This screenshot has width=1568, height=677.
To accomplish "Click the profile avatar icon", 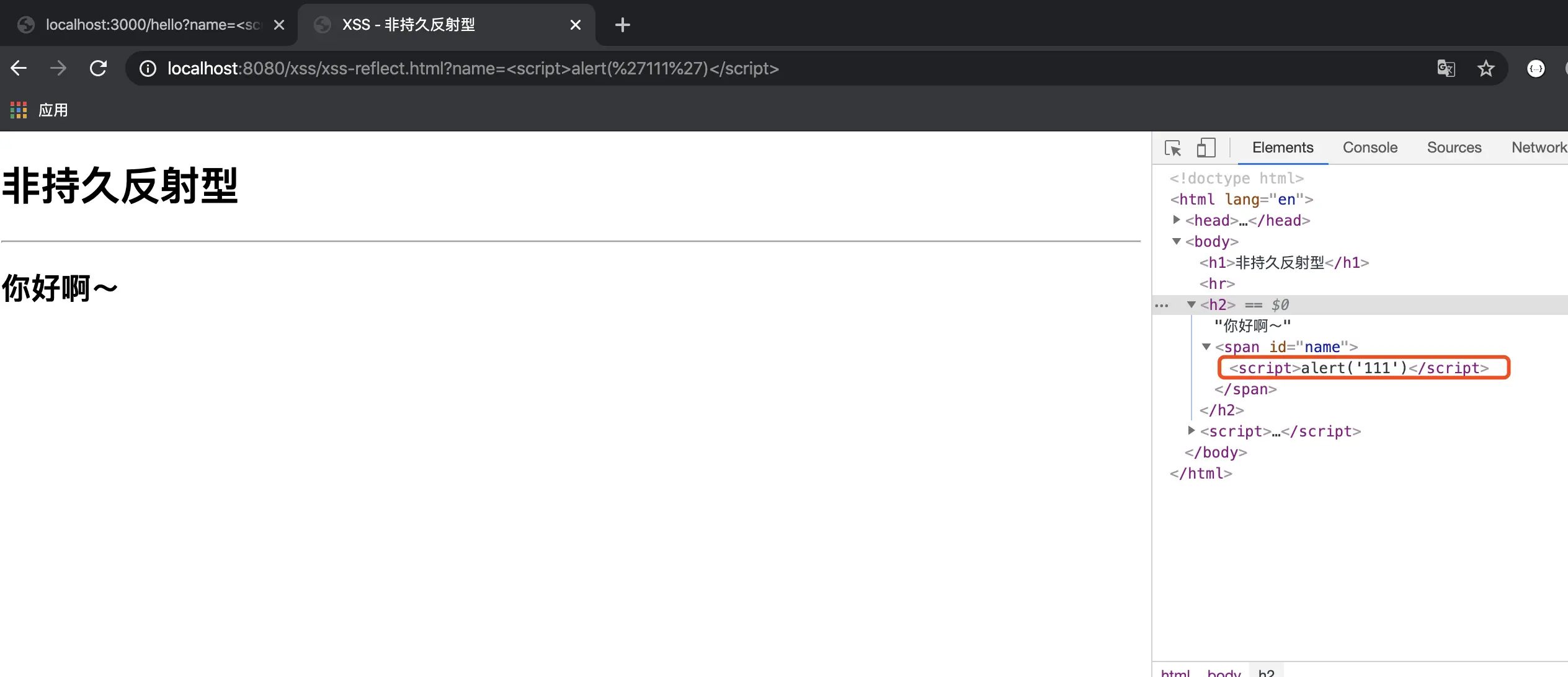I will click(1536, 68).
